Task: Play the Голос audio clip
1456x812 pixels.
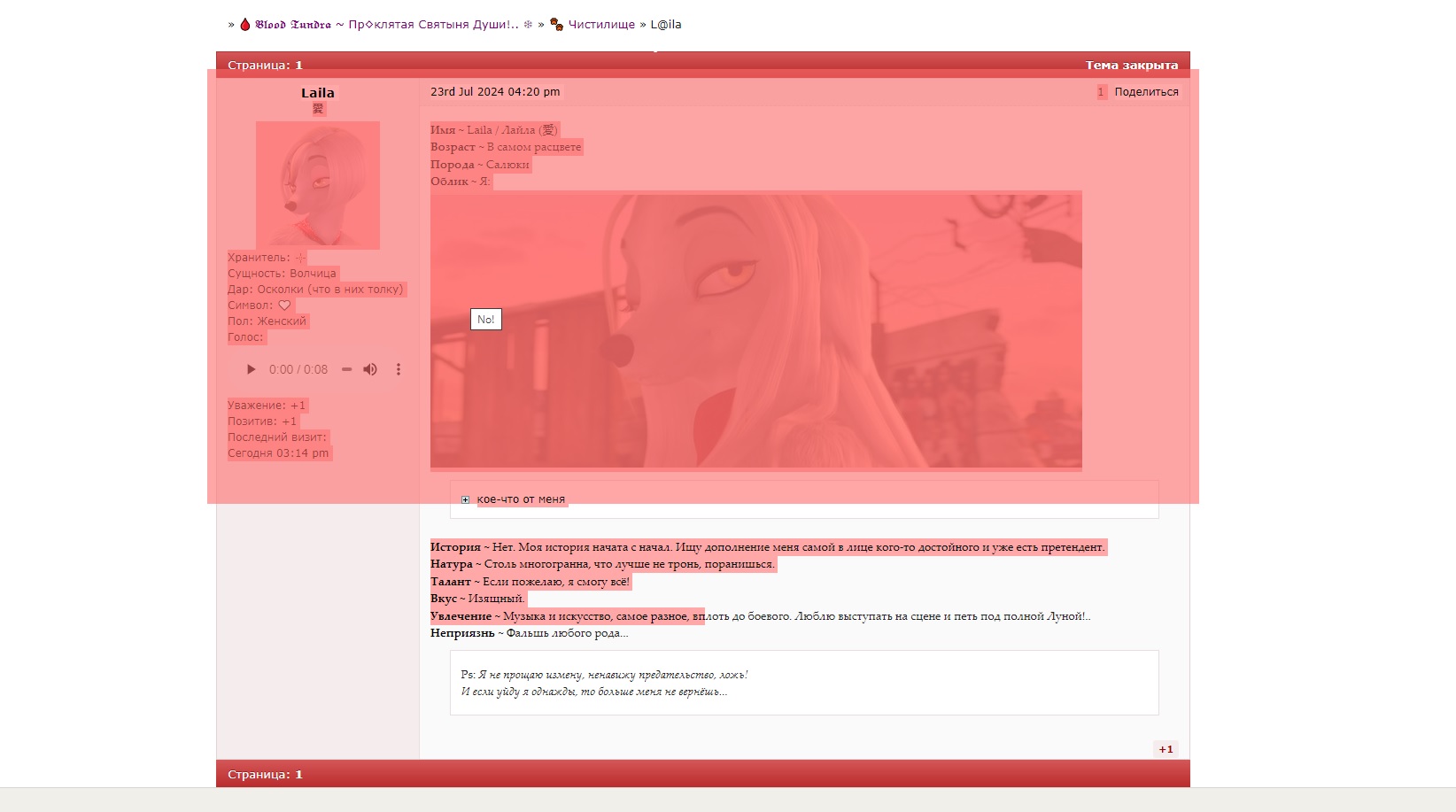Action: (251, 369)
